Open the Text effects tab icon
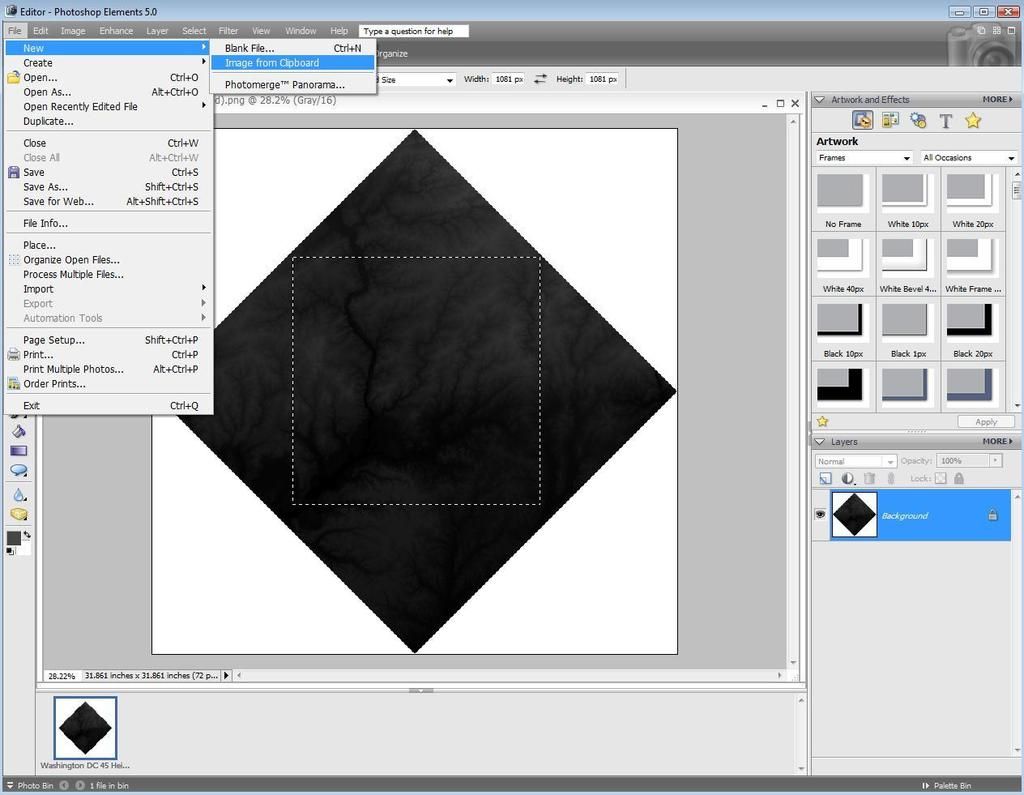 click(x=945, y=121)
